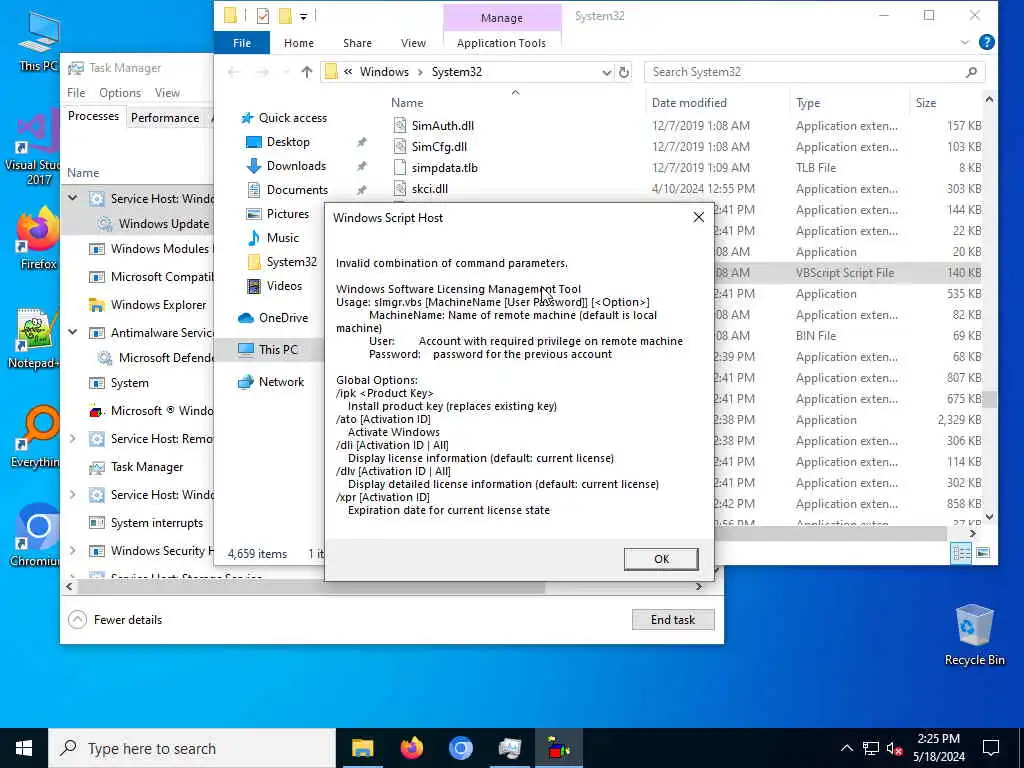The width and height of the screenshot is (1024, 768).
Task: Click File Explorer vertical scrollbar thumb
Action: [989, 399]
